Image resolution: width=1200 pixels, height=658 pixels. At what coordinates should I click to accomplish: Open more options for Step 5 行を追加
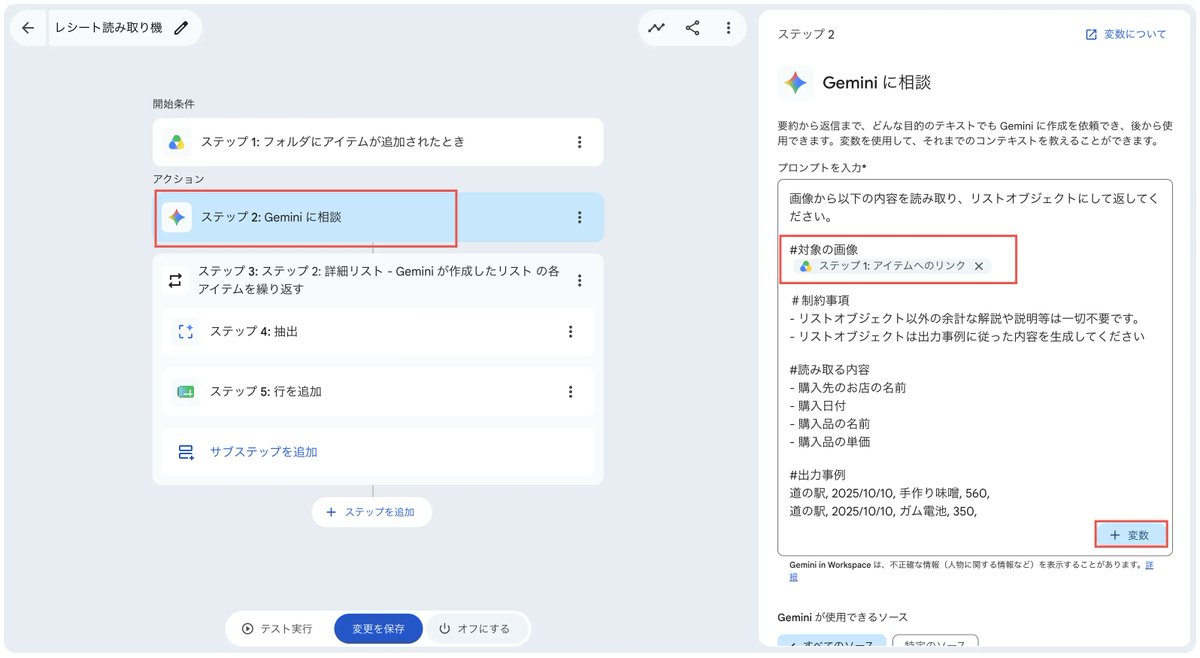tap(570, 392)
